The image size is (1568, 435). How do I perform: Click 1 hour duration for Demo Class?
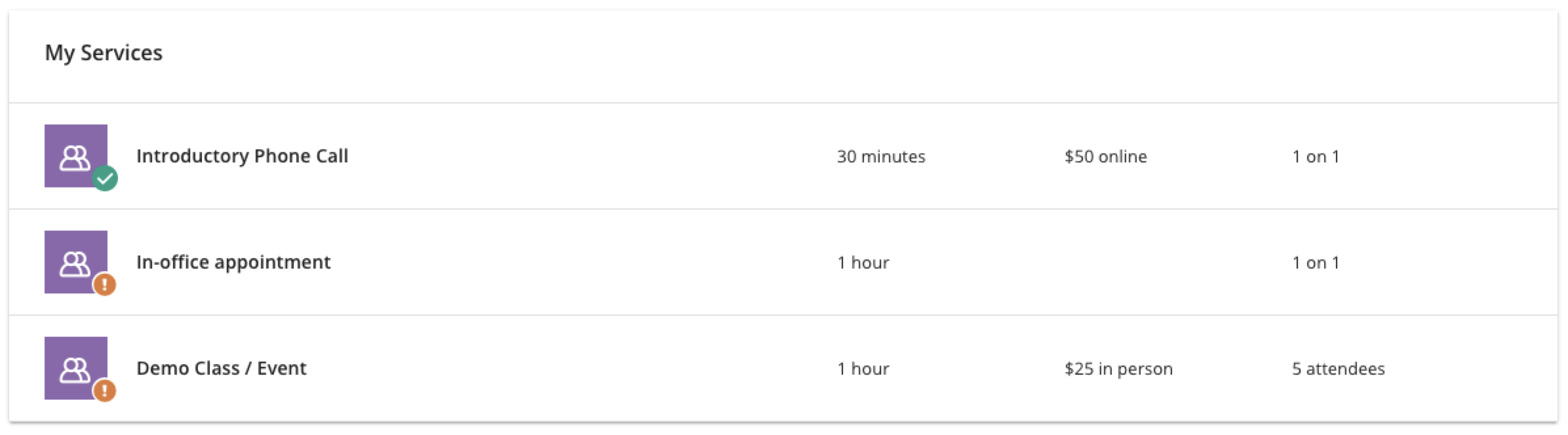863,369
